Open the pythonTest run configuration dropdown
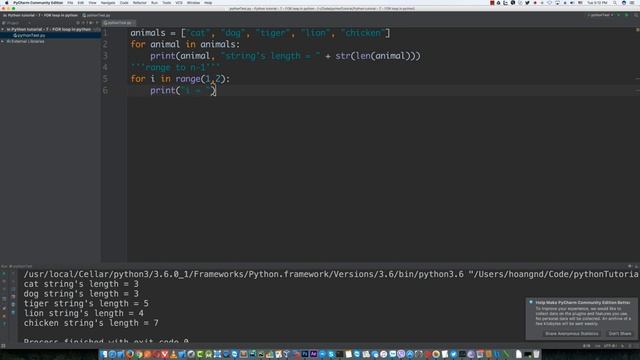Image resolution: width=640 pixels, height=360 pixels. 600,15
